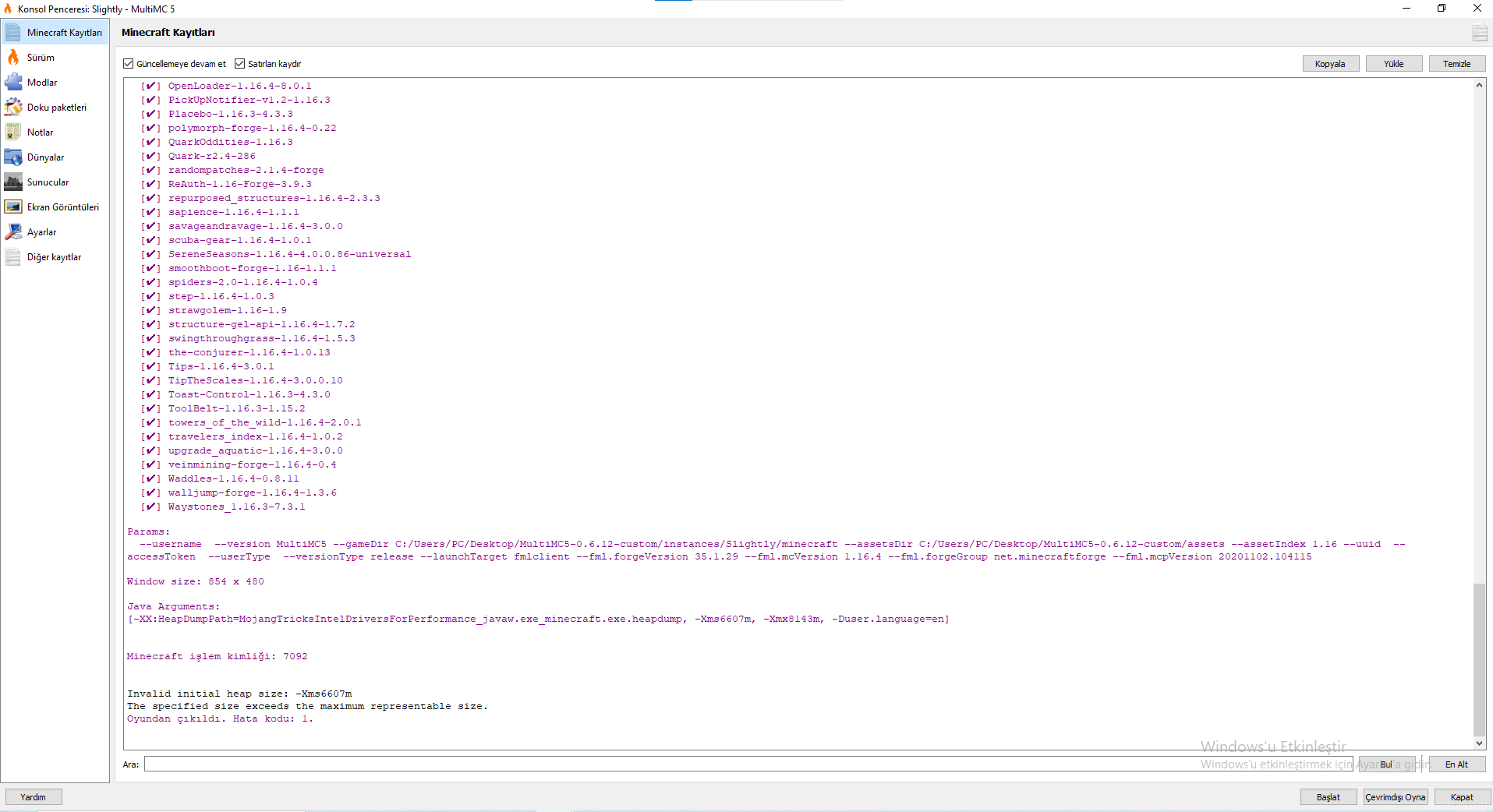Open the Modlar page
This screenshot has width=1493, height=812.
(55, 83)
